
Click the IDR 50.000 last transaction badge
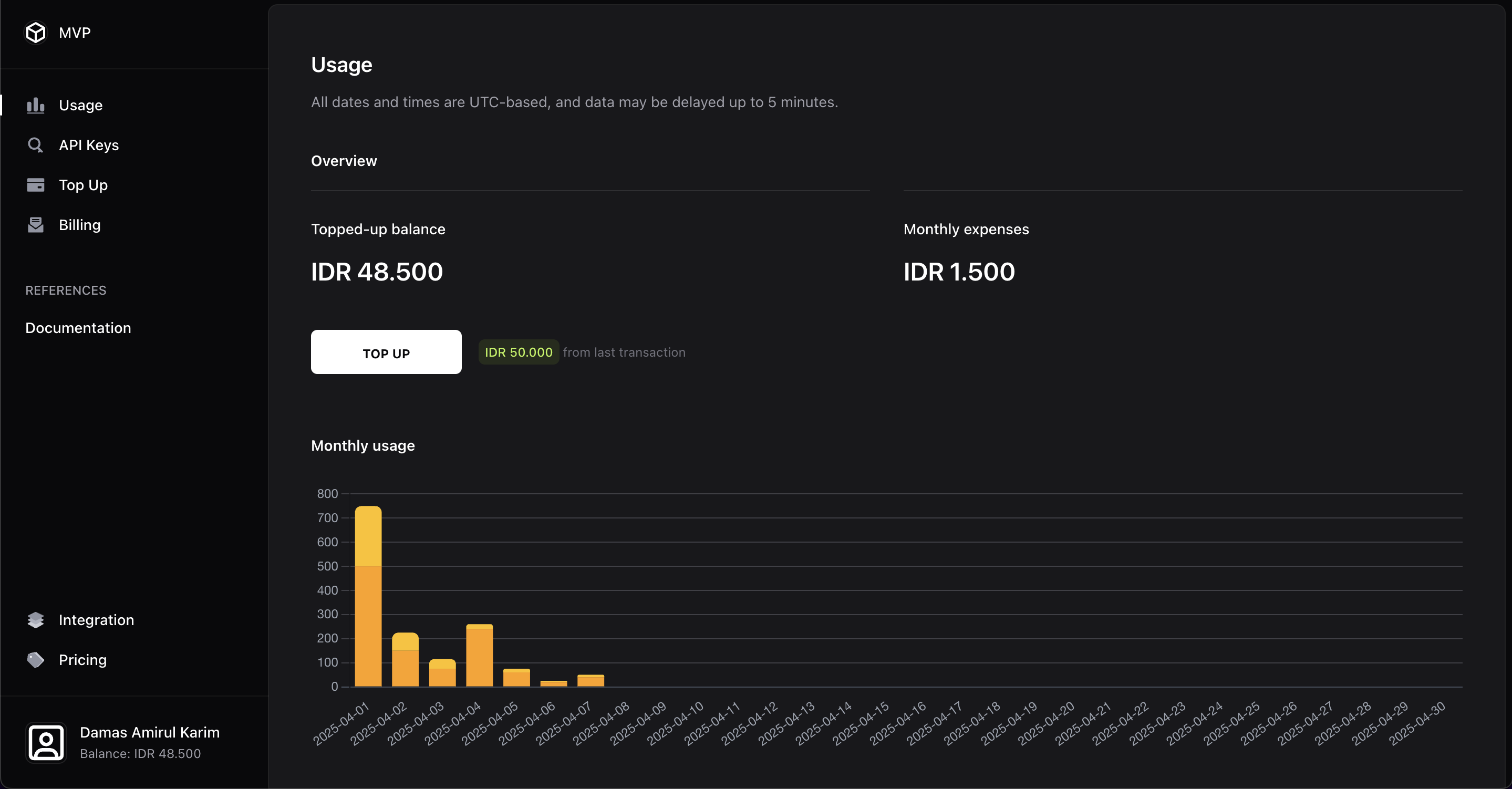pos(517,352)
